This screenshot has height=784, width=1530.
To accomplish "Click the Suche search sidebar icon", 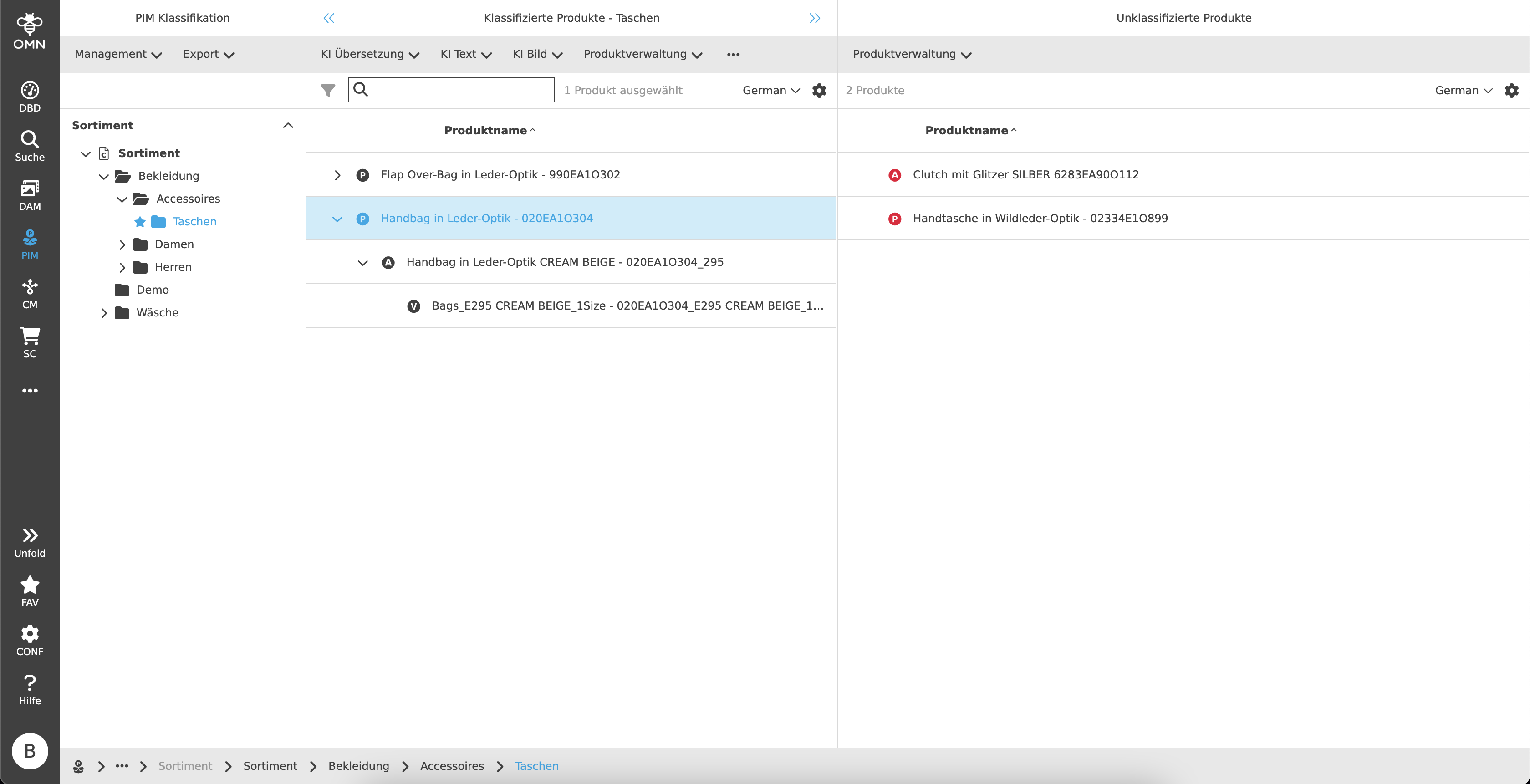I will [30, 146].
